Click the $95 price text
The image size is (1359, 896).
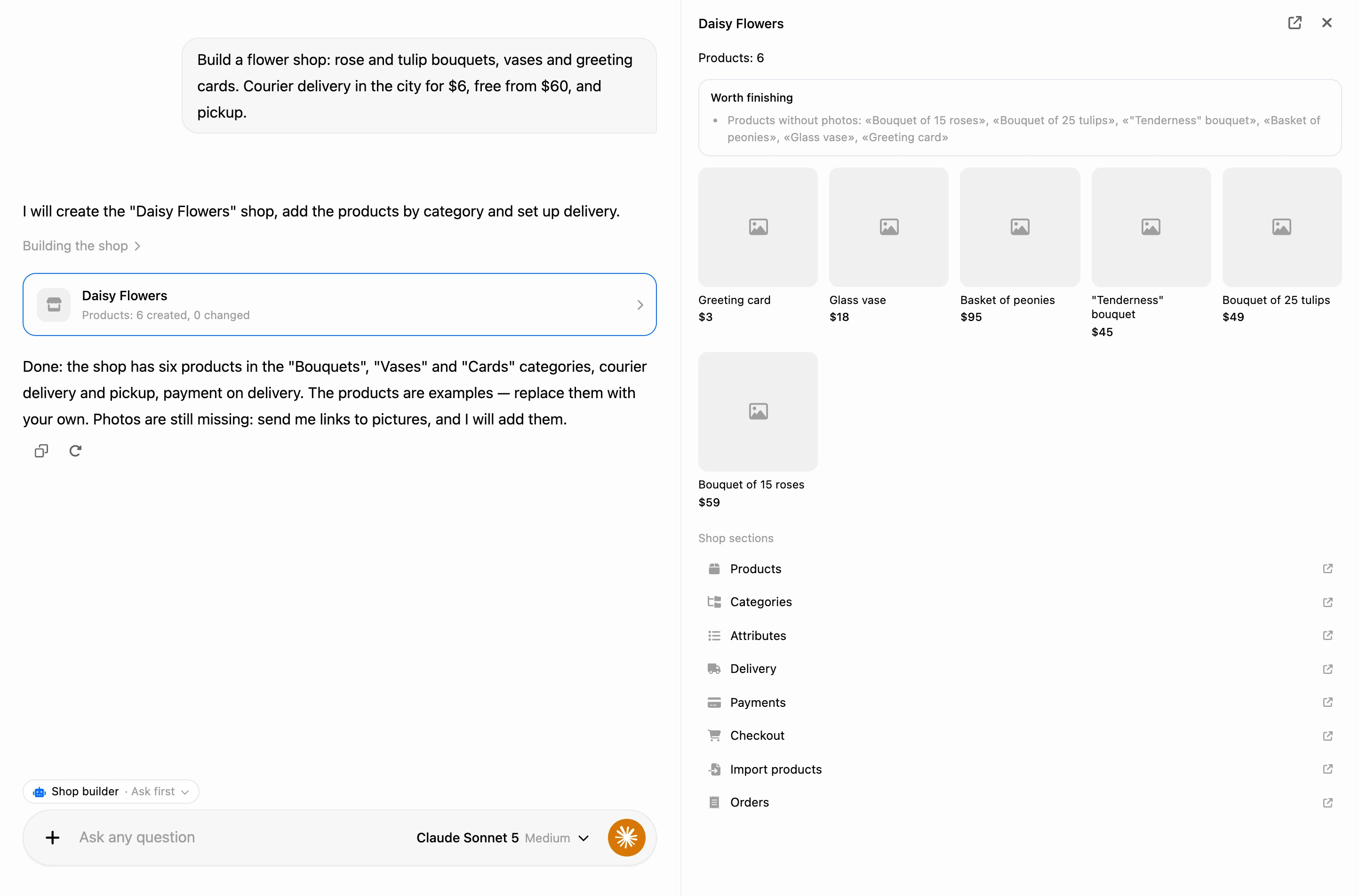click(971, 317)
